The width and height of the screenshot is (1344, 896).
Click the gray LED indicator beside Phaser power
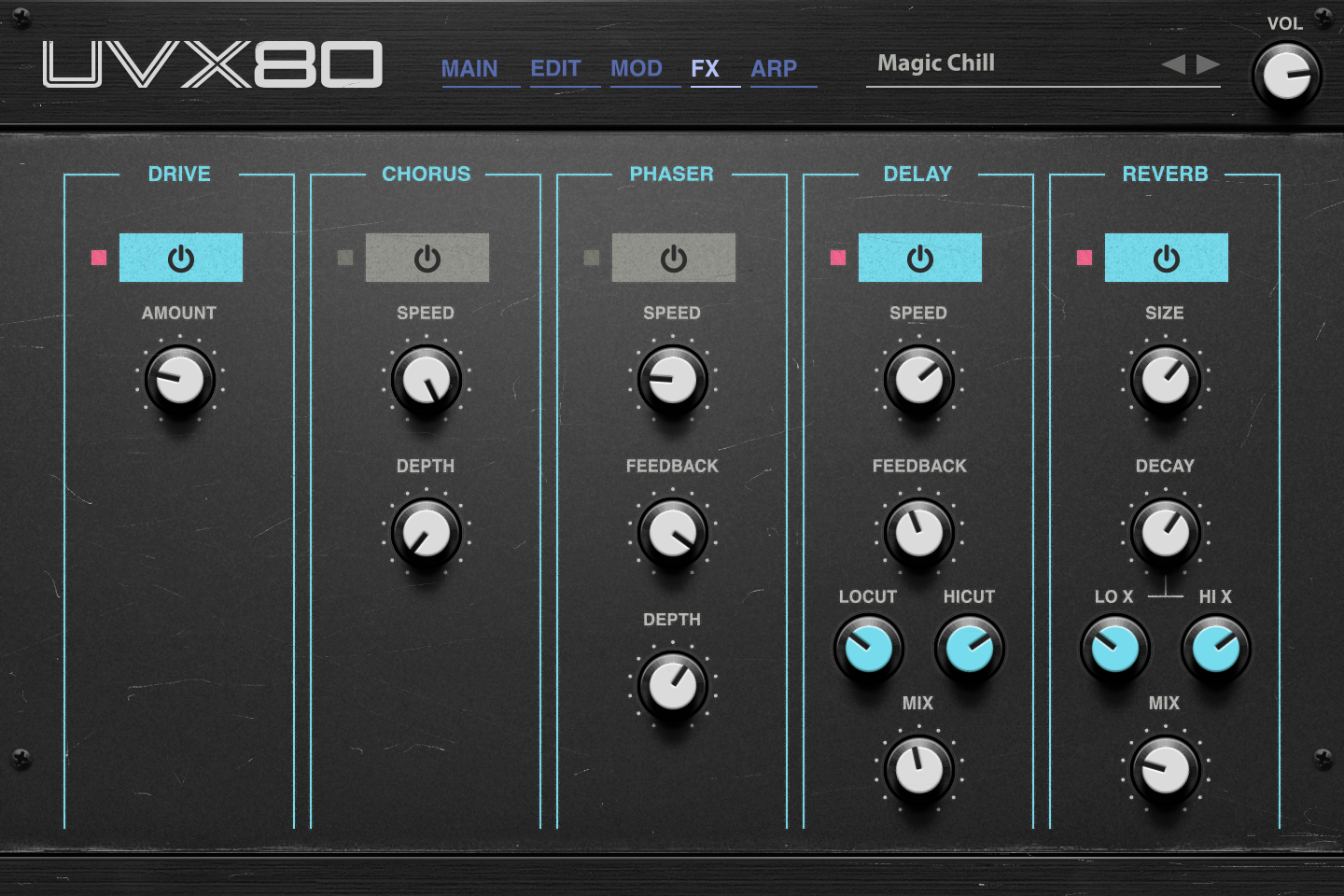592,258
